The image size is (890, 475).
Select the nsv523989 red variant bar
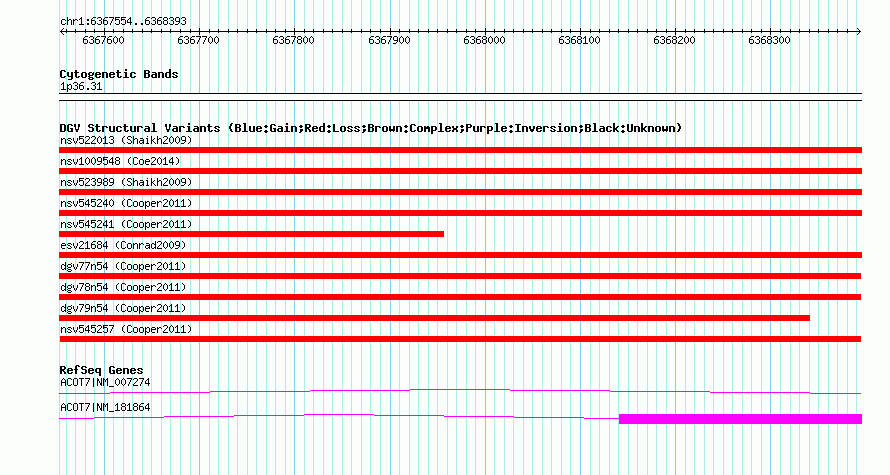[x=460, y=192]
